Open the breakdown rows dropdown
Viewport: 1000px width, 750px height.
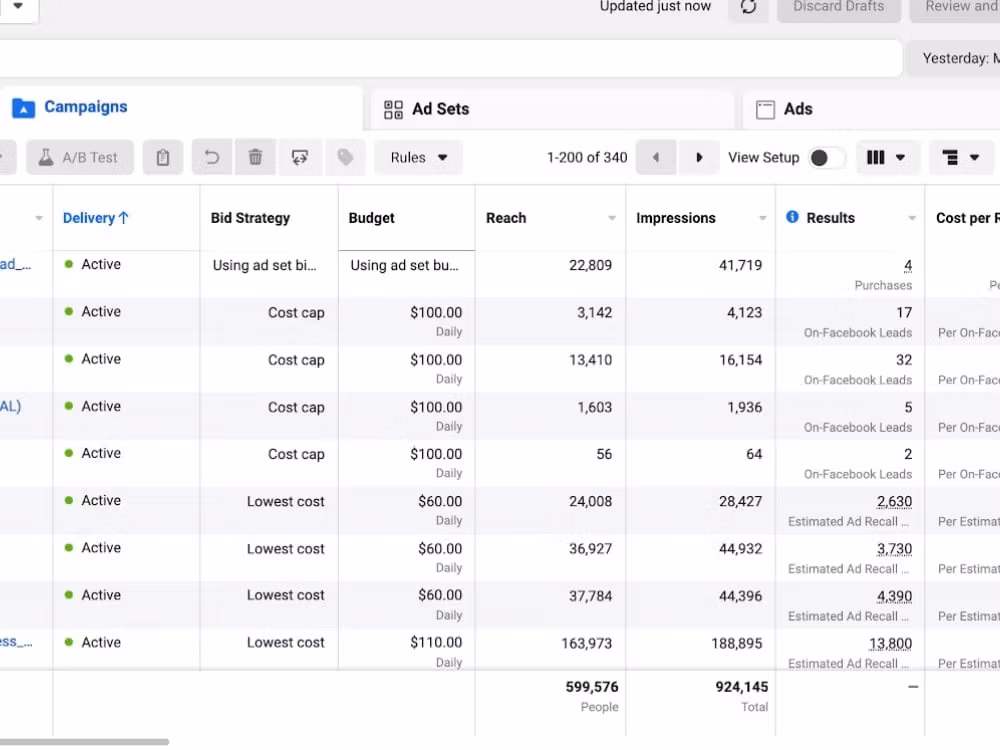click(x=961, y=158)
